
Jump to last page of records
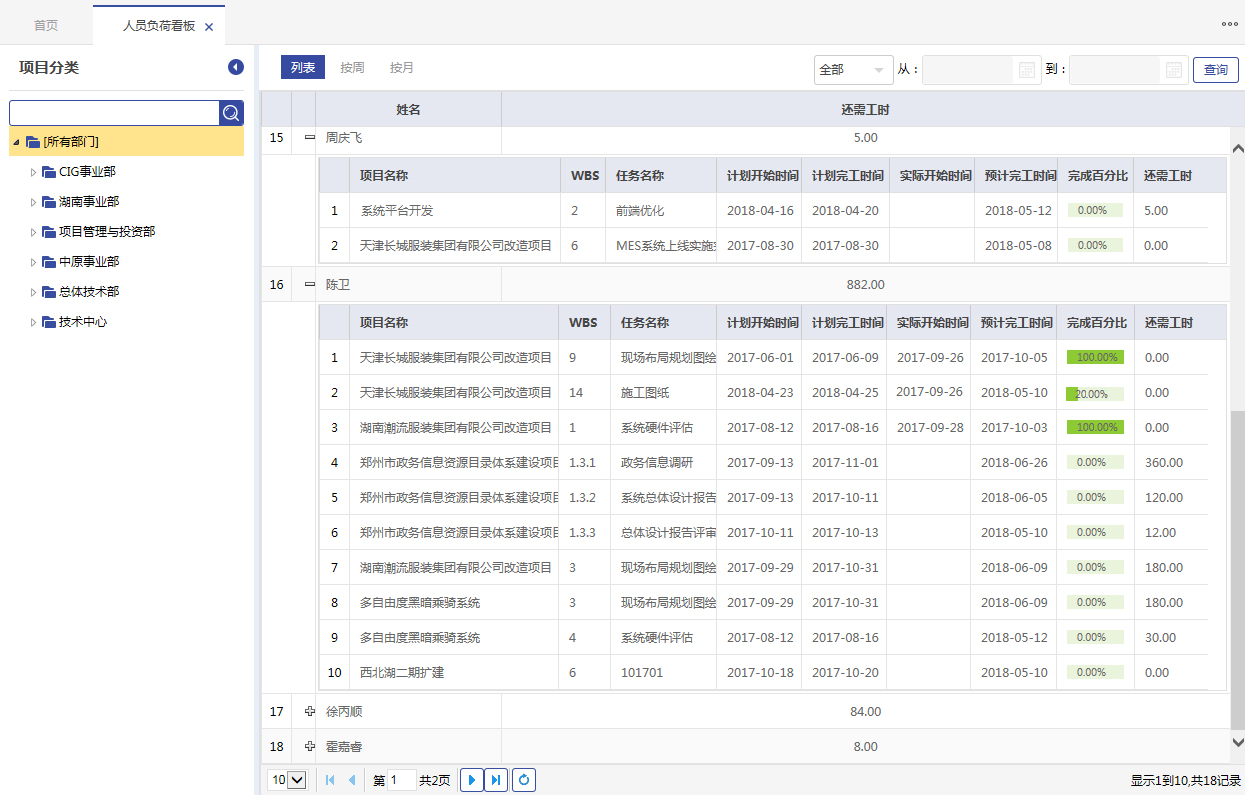[x=496, y=780]
